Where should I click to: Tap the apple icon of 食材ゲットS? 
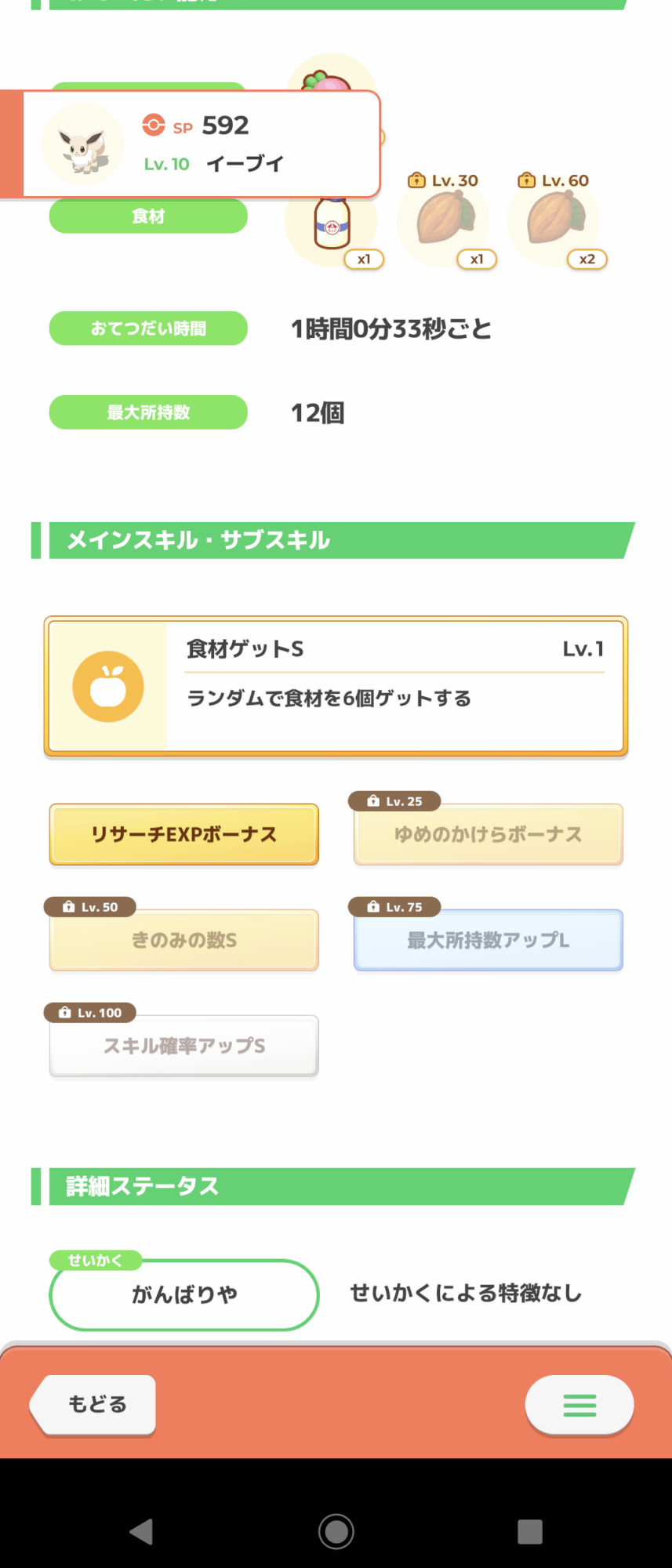[108, 687]
